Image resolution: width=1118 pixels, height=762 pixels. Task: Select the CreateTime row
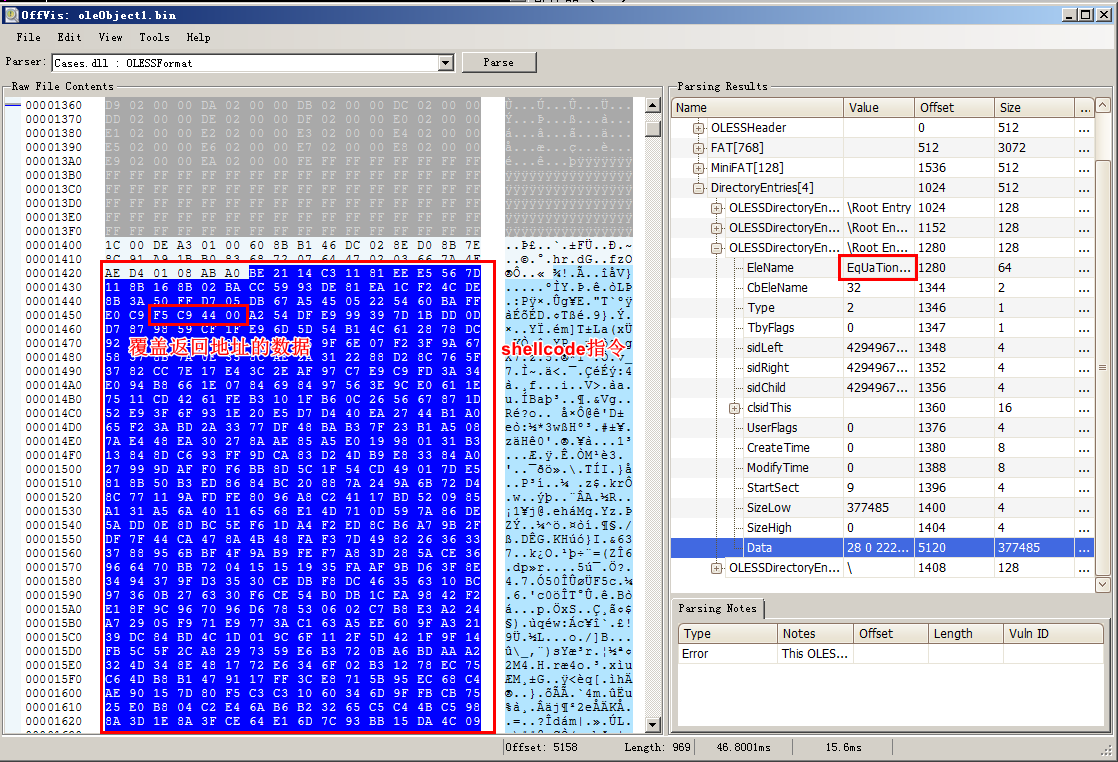click(883, 448)
